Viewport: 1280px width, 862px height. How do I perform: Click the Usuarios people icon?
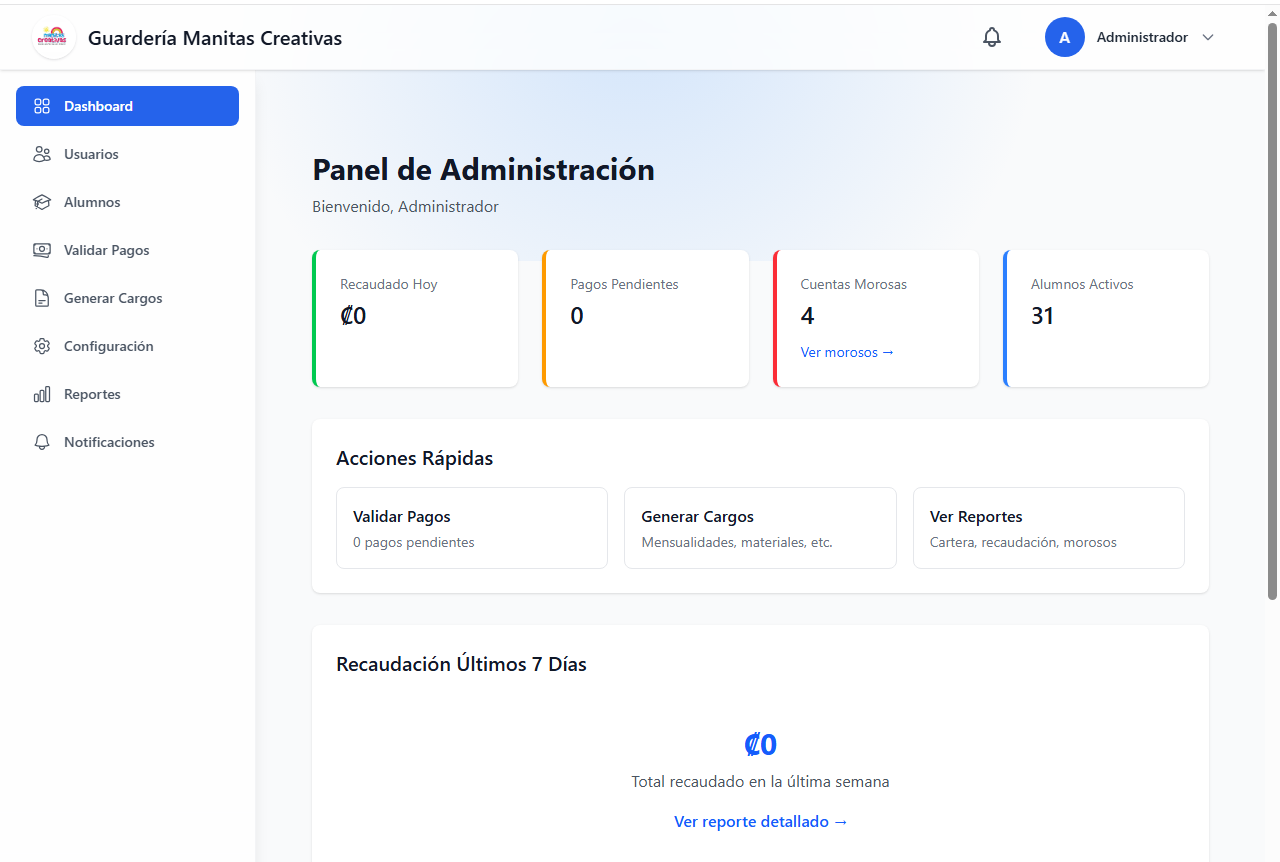tap(42, 154)
